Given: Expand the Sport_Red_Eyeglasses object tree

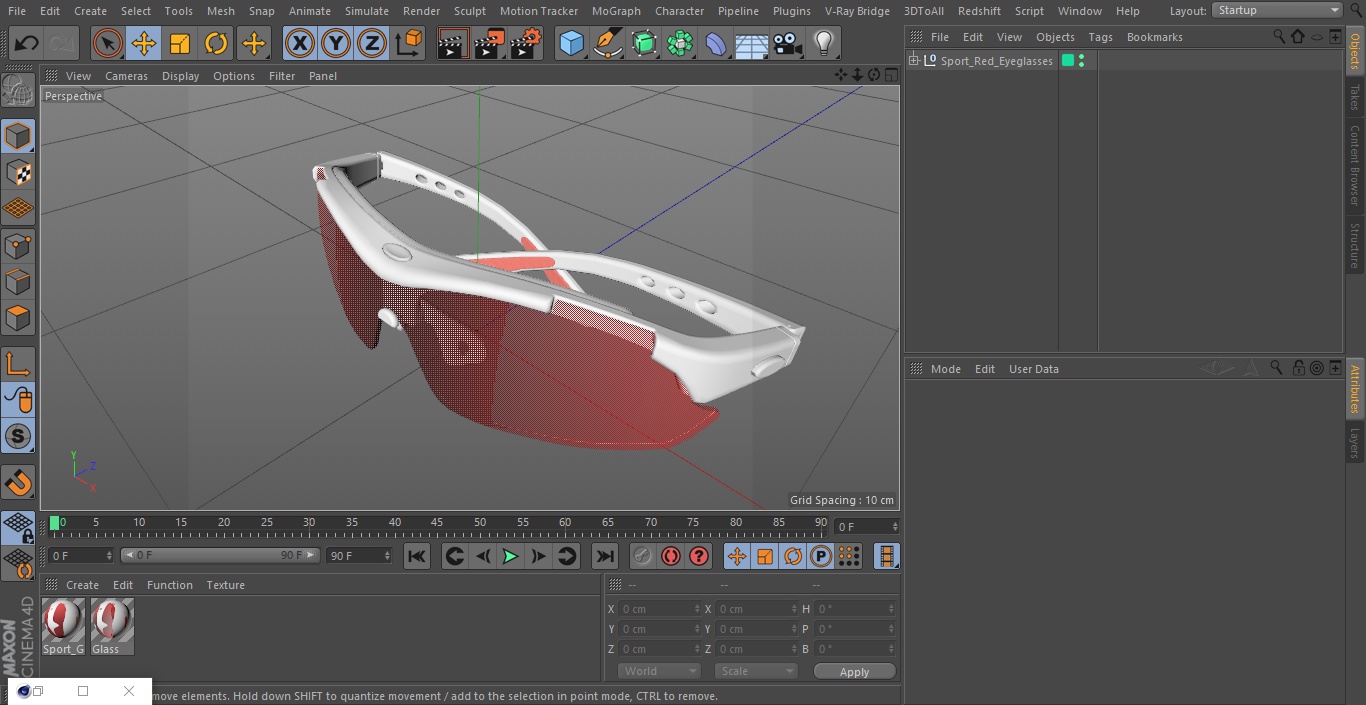Looking at the screenshot, I should (913, 61).
